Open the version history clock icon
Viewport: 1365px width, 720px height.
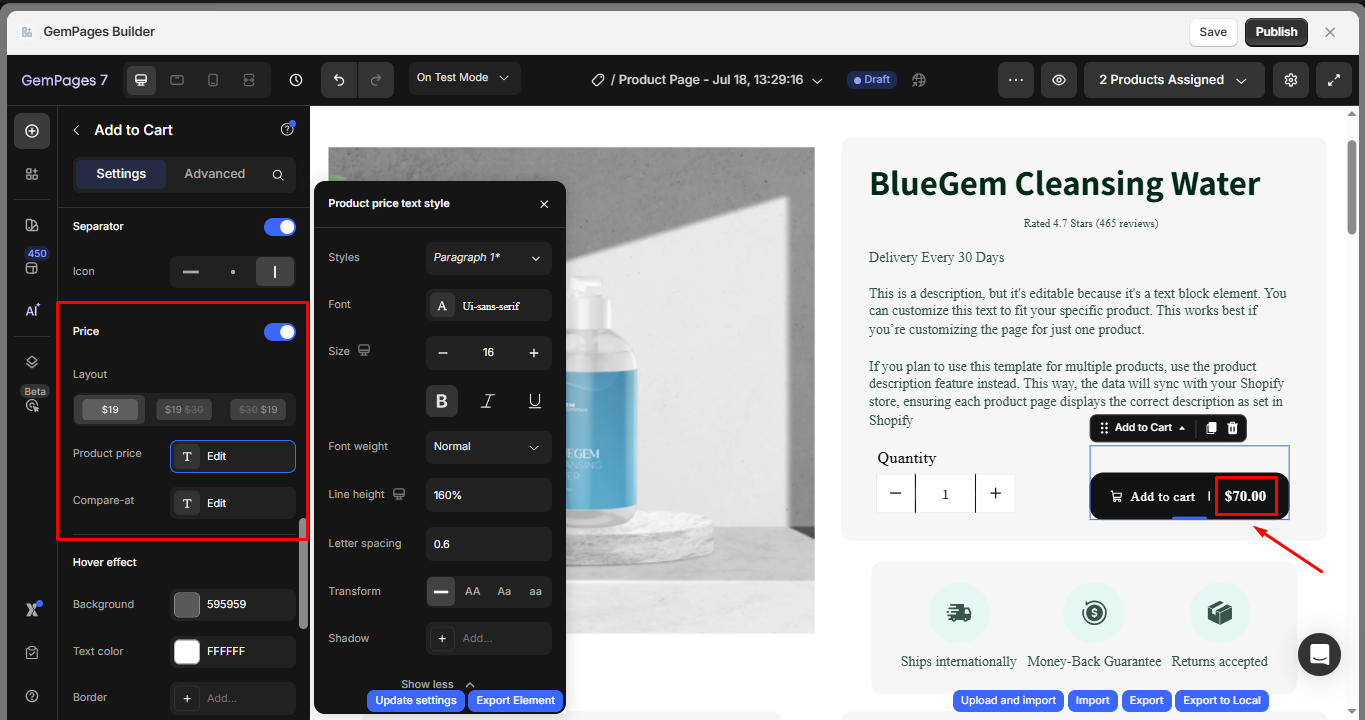click(295, 80)
